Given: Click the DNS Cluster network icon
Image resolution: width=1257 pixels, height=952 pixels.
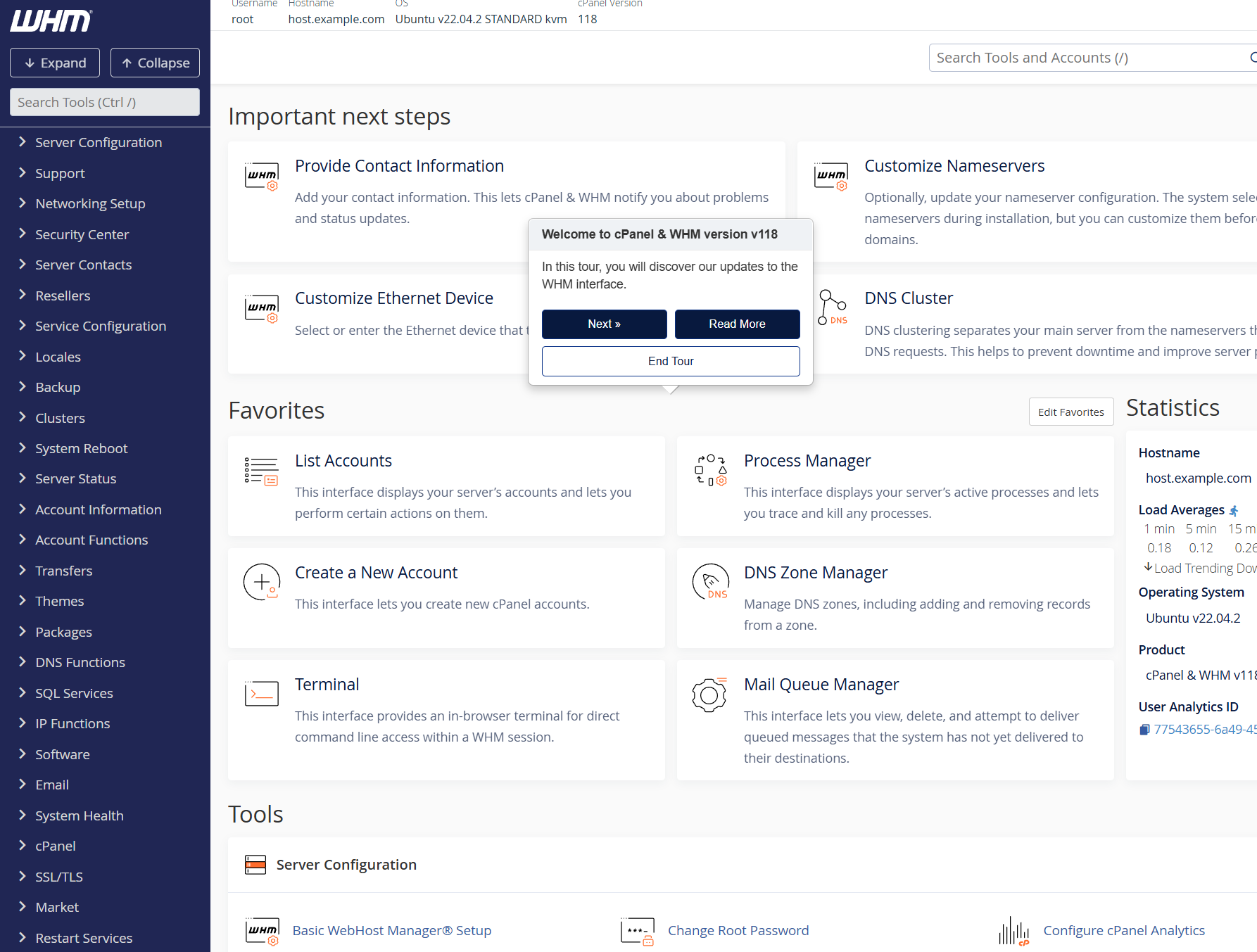Looking at the screenshot, I should tap(833, 307).
